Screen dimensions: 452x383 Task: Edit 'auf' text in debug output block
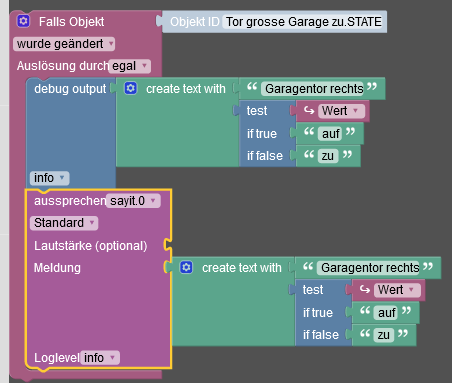click(x=330, y=134)
